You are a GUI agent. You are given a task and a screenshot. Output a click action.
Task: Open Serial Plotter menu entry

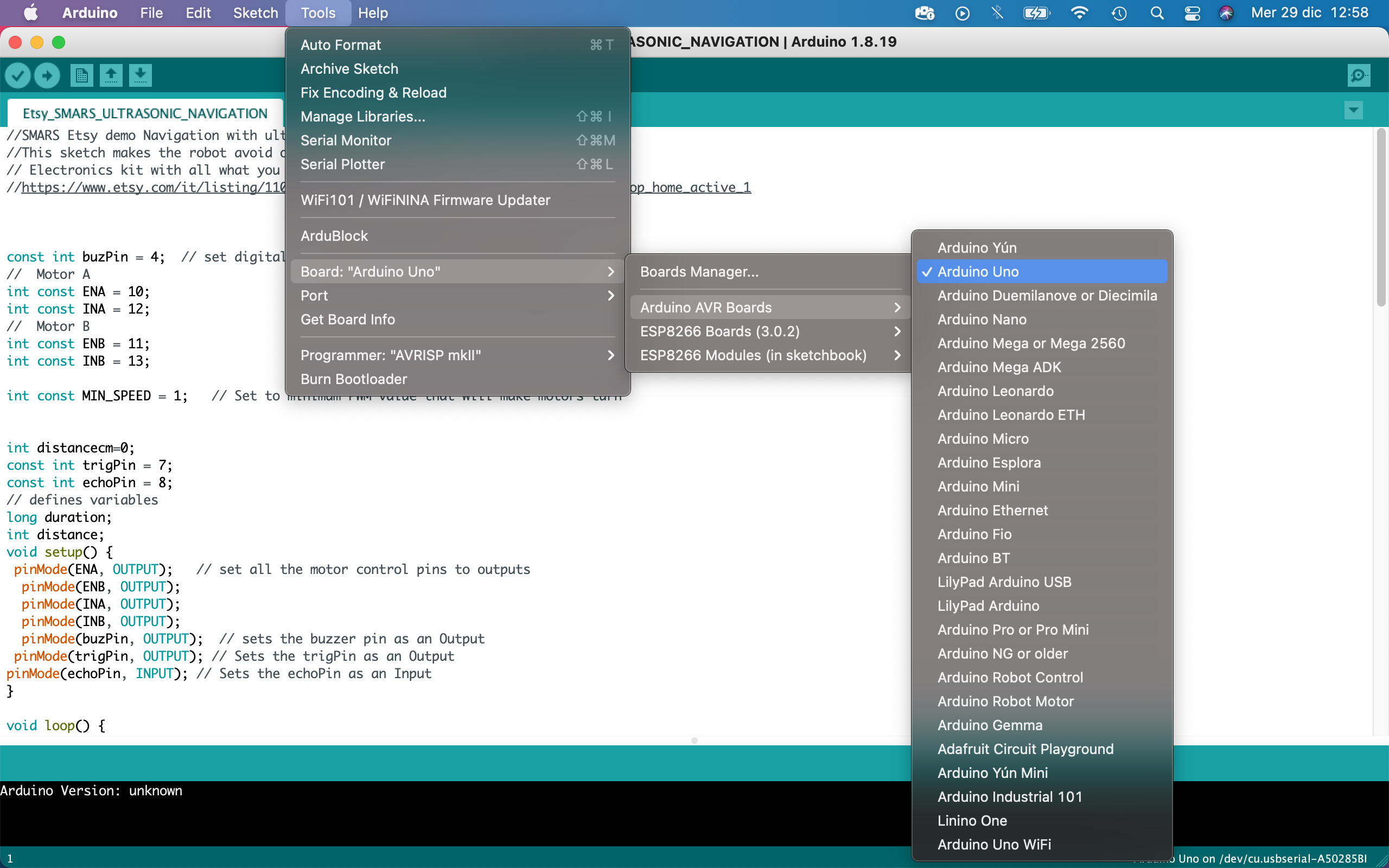[457, 164]
